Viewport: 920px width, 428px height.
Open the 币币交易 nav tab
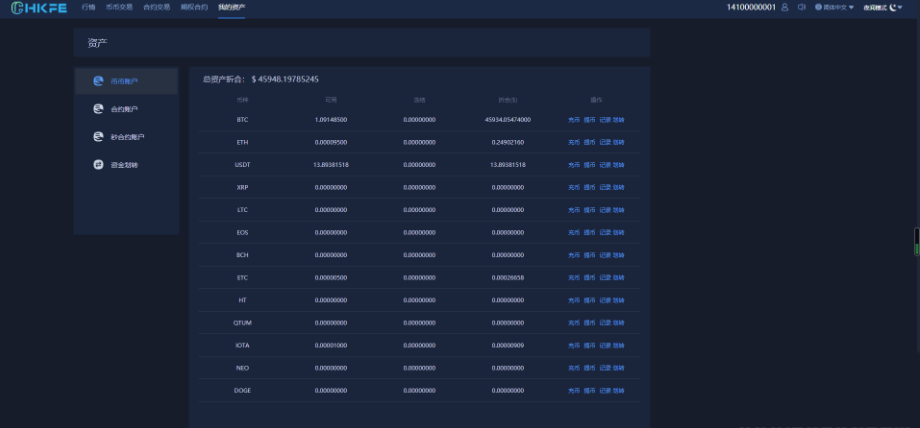120,7
